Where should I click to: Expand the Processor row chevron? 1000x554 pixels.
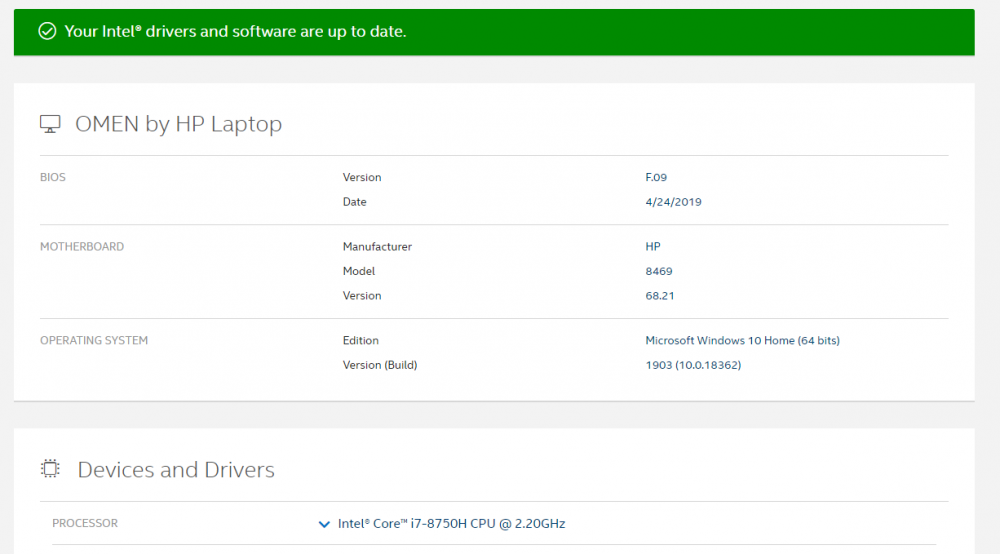tap(323, 524)
